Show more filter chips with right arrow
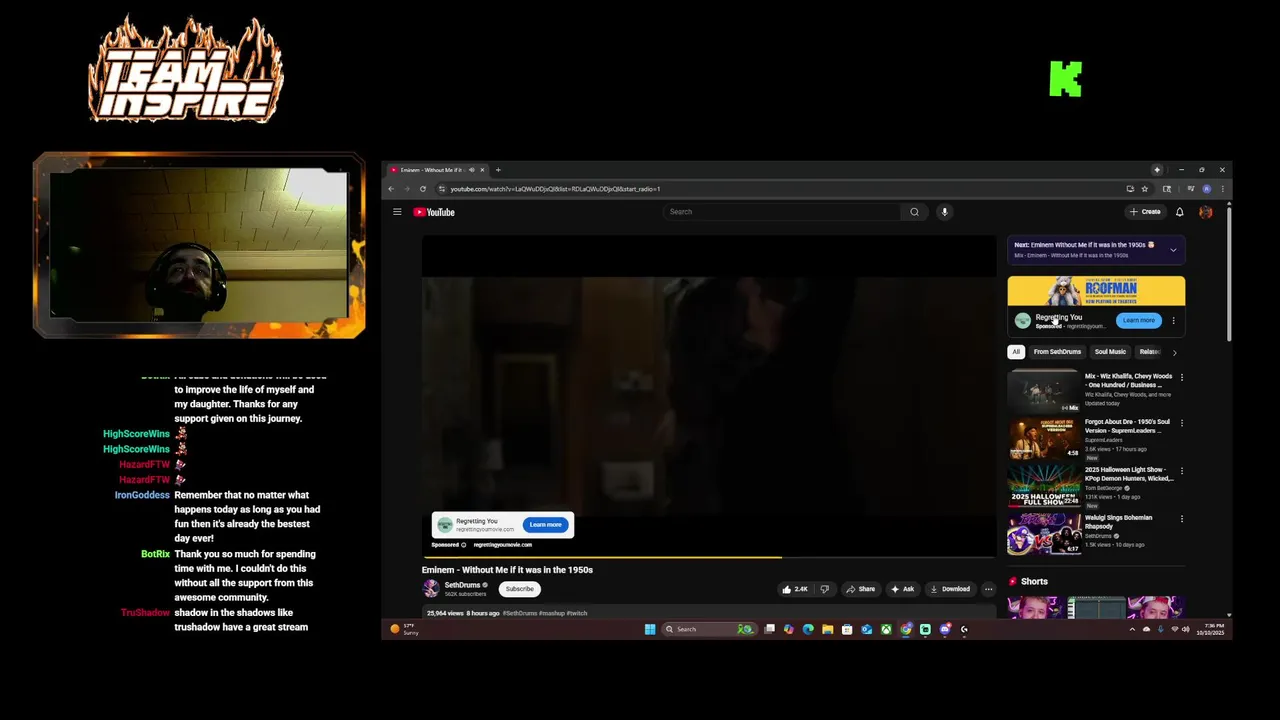Viewport: 1280px width, 720px height. (x=1175, y=352)
